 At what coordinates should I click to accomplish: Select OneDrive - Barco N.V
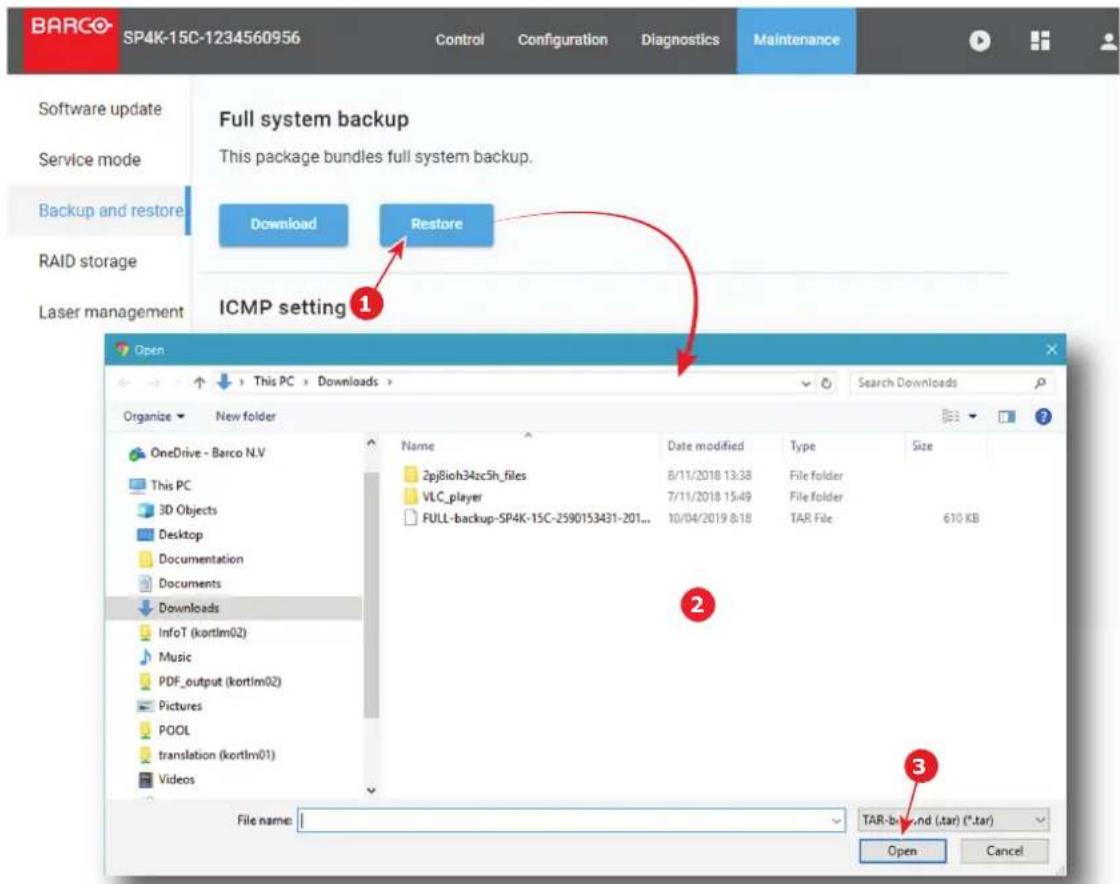[197, 453]
